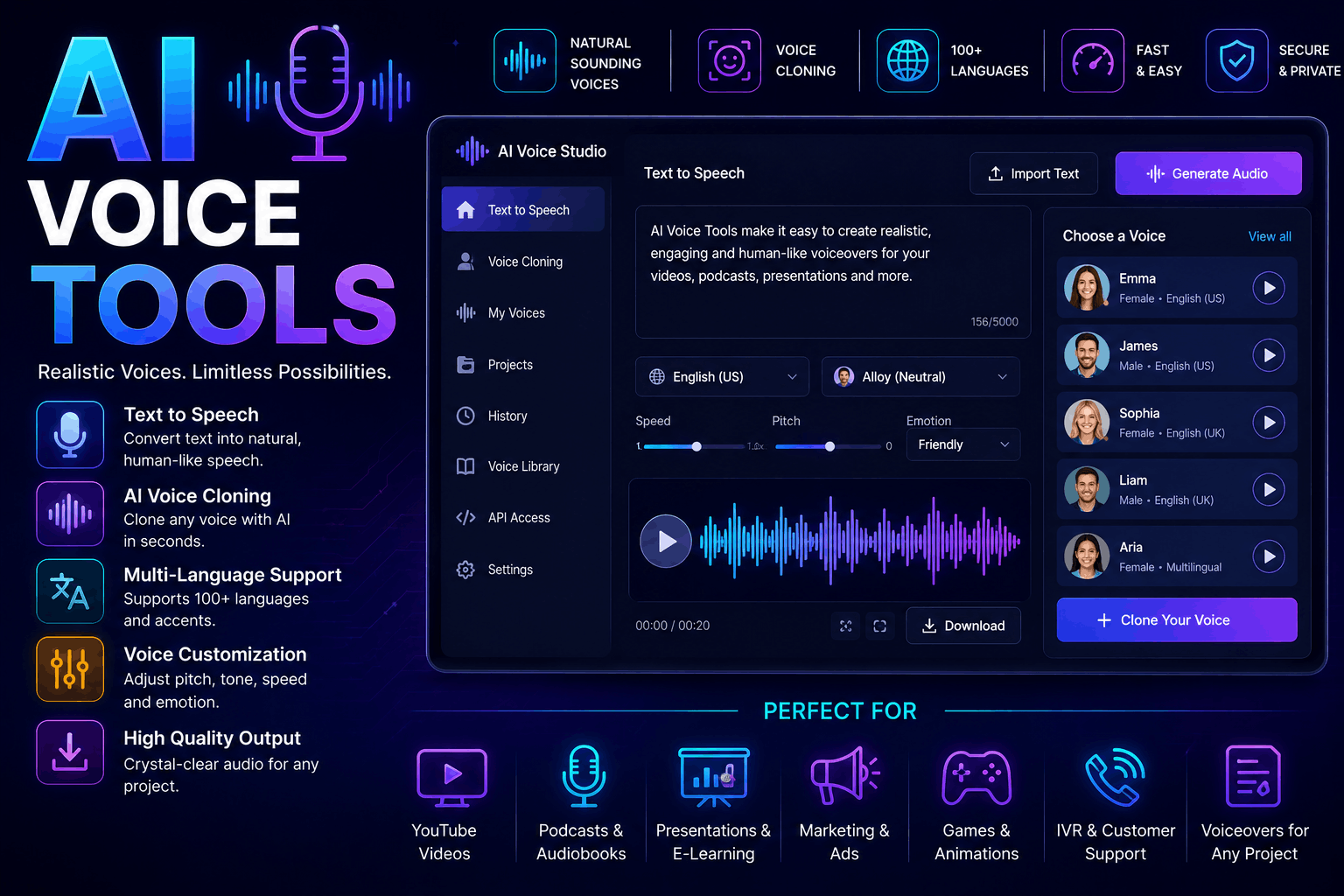Preview James's voice with play button
Viewport: 1344px width, 896px height.
click(x=1269, y=355)
